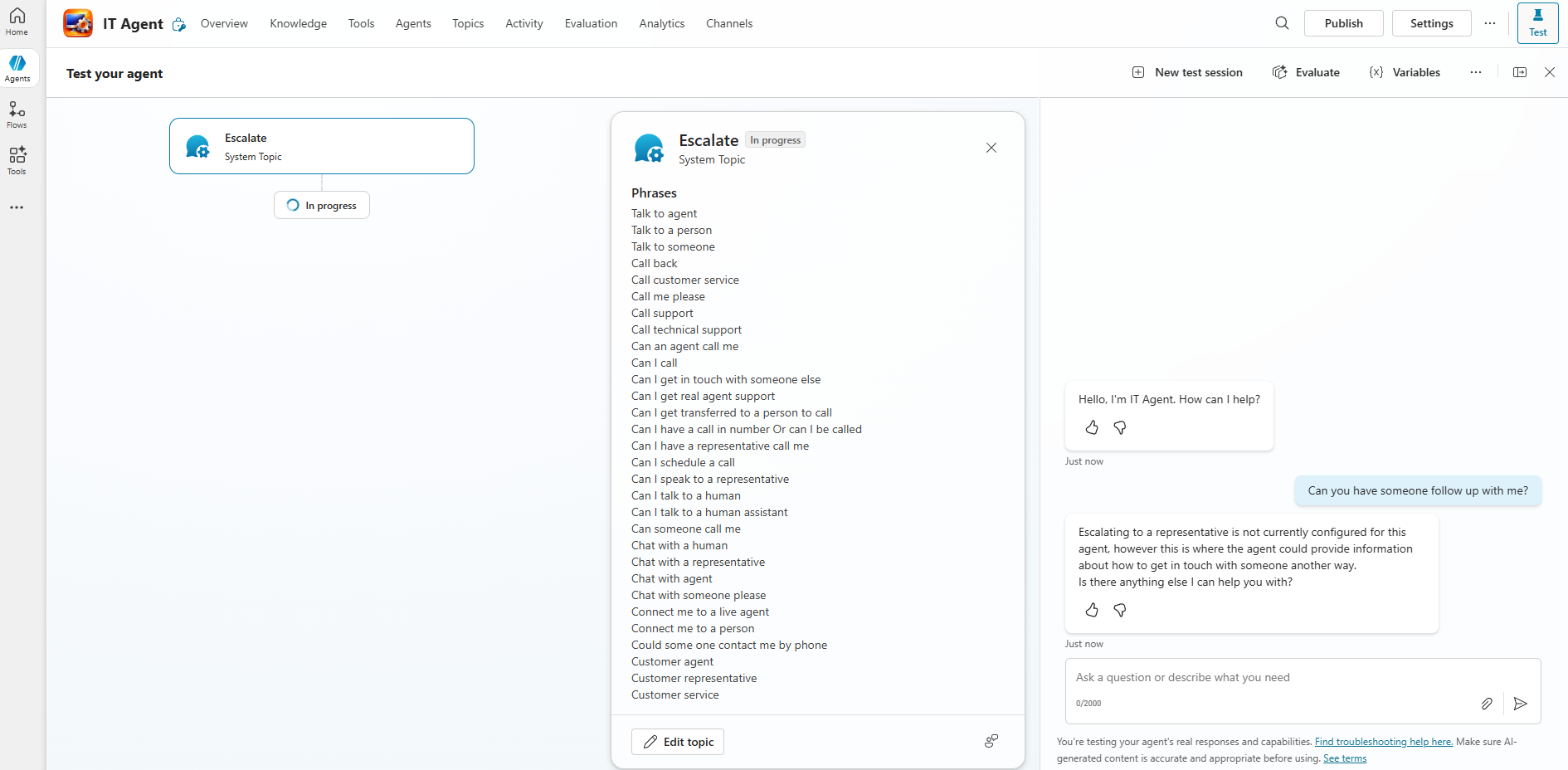The image size is (1568, 770).
Task: Click the In progress status chip under Escalate node
Action: [x=322, y=205]
